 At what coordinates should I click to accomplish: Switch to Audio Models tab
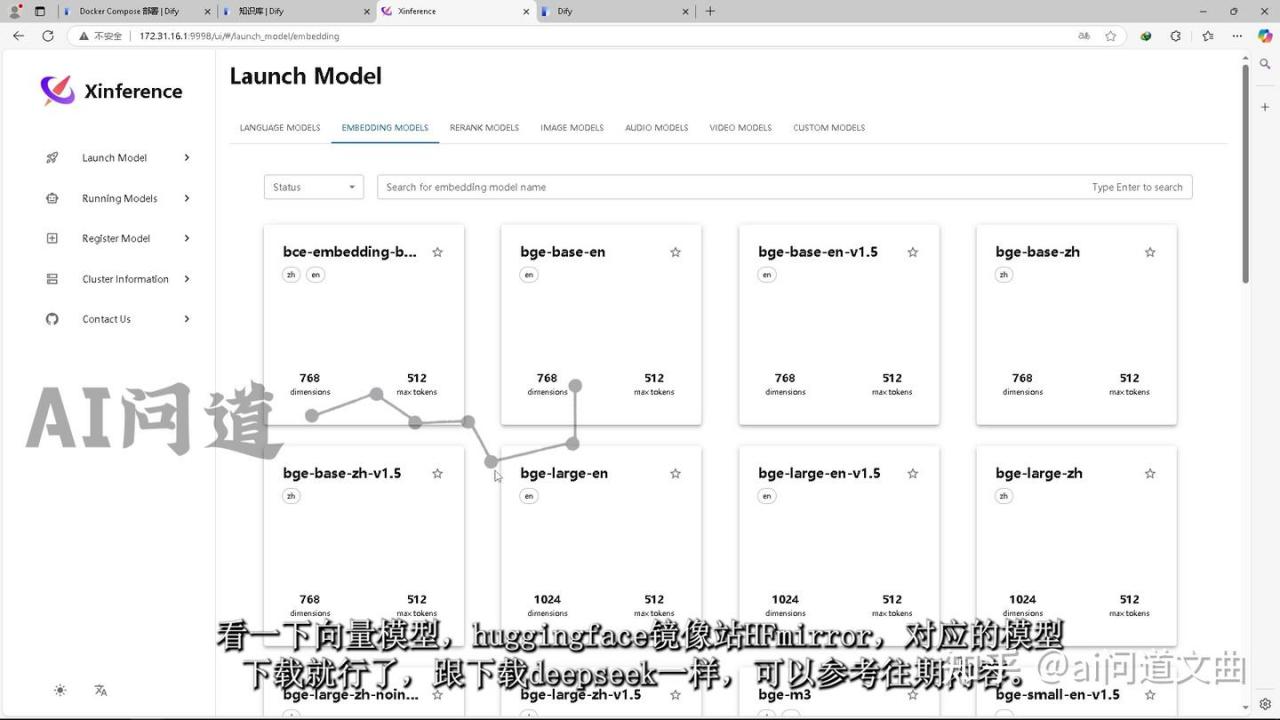657,128
